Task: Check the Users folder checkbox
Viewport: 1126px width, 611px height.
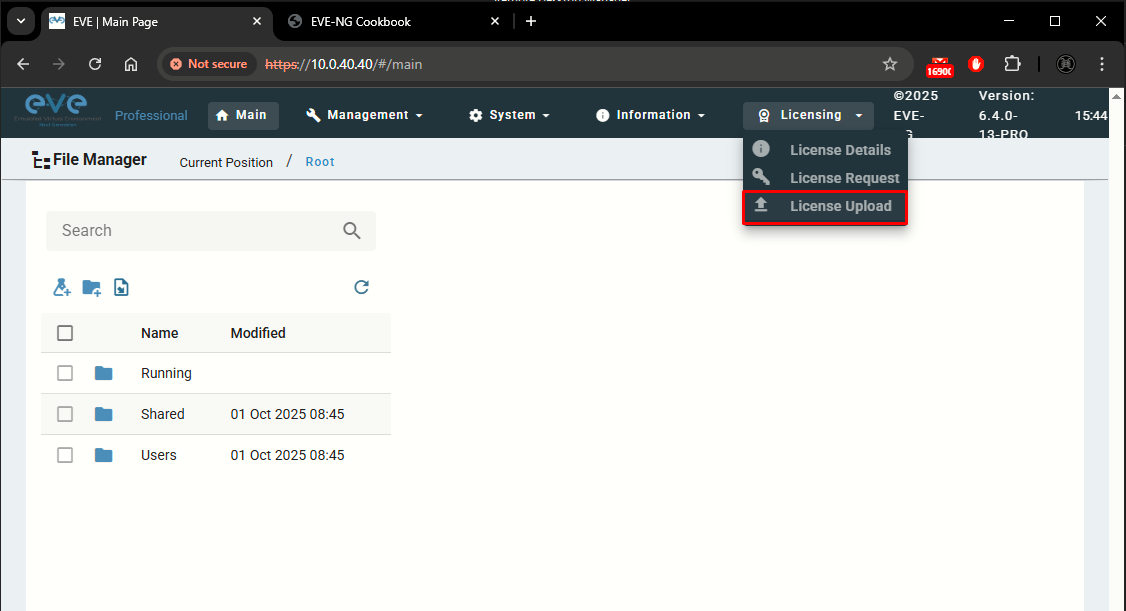Action: tap(65, 455)
